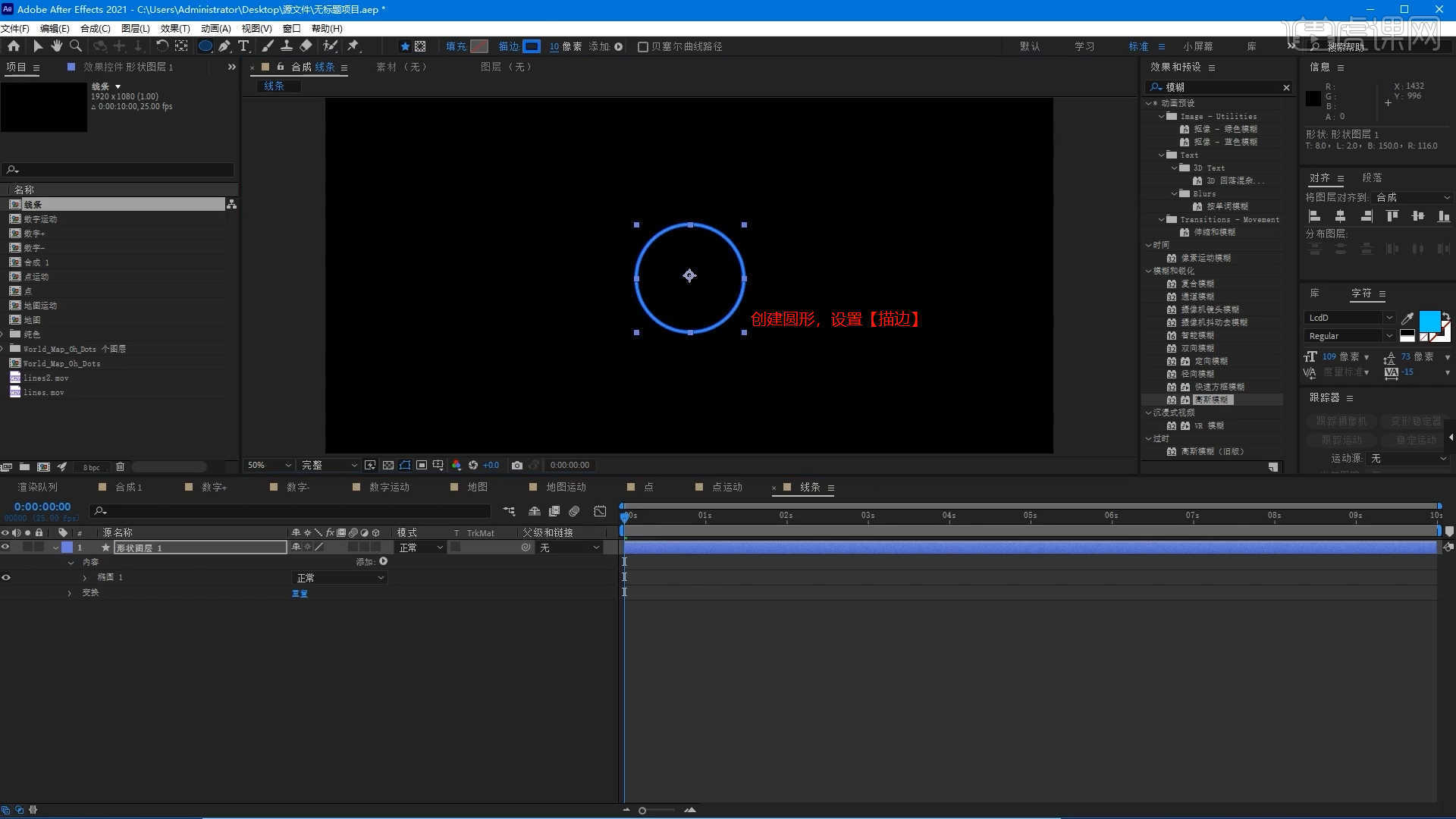
Task: Click the 重置 link for 变换
Action: pos(300,593)
